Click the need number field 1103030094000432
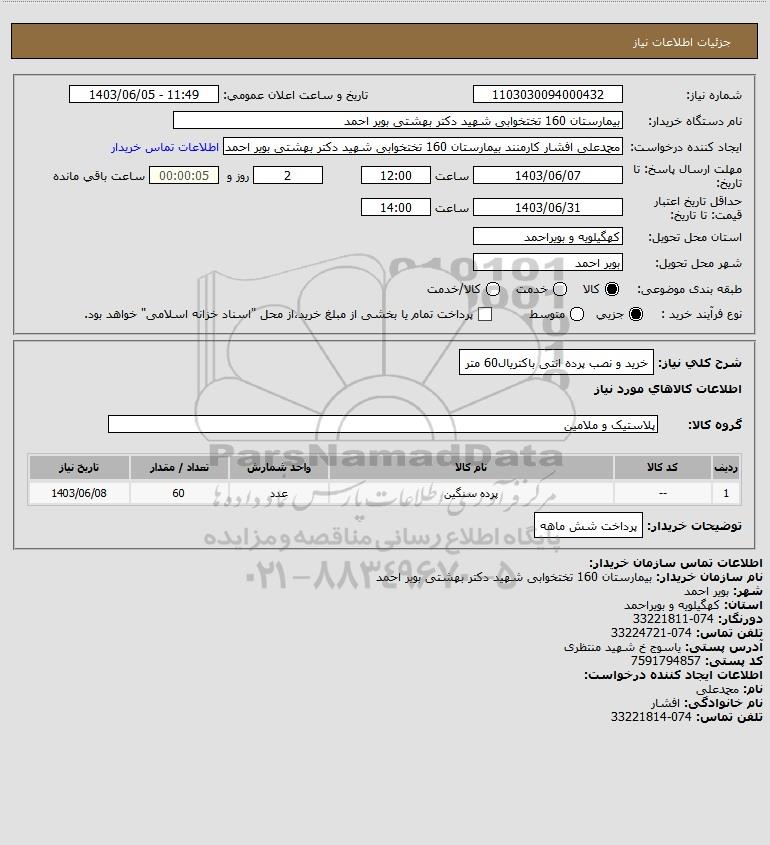 point(547,94)
